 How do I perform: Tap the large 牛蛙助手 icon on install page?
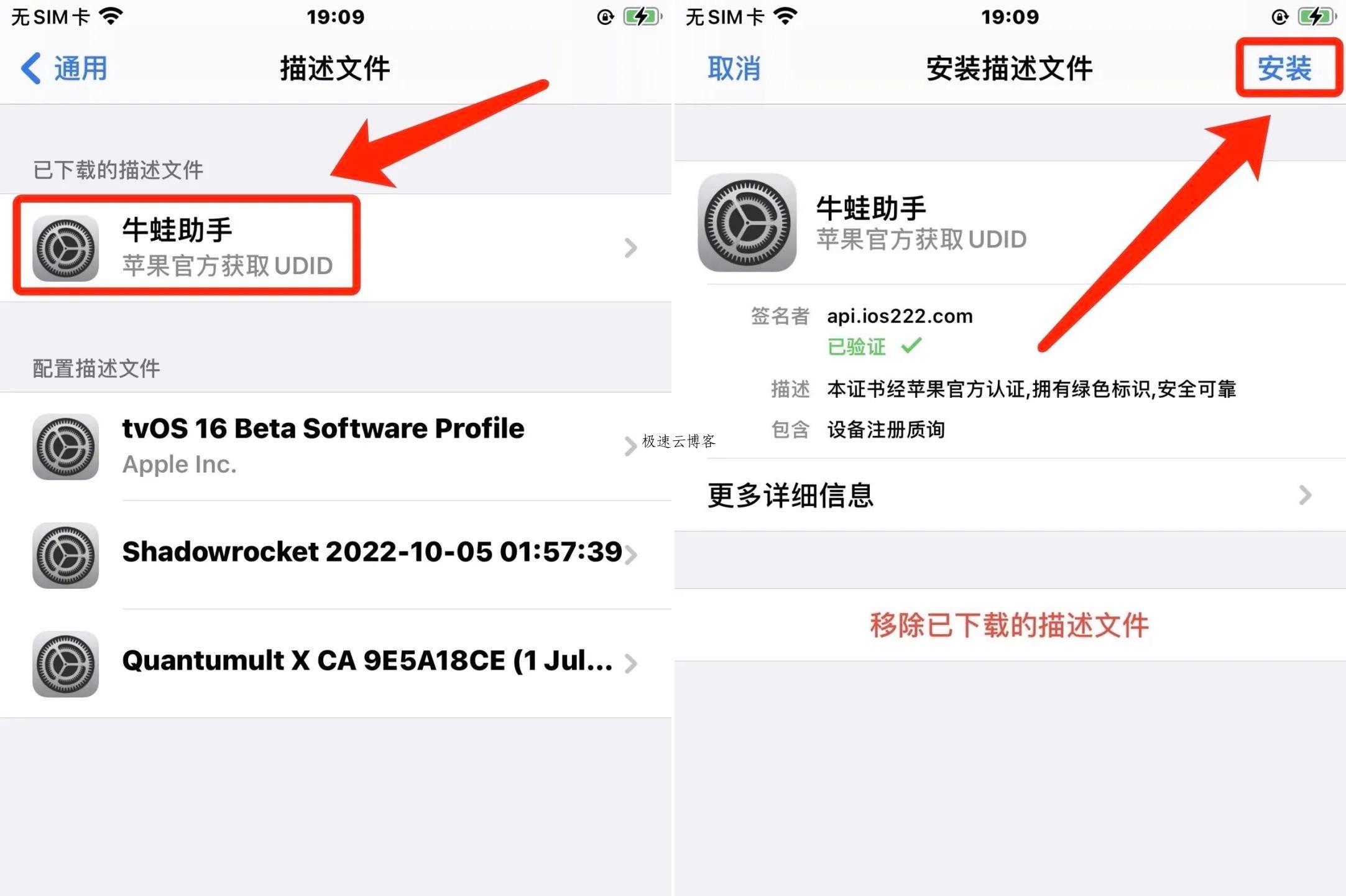point(747,223)
